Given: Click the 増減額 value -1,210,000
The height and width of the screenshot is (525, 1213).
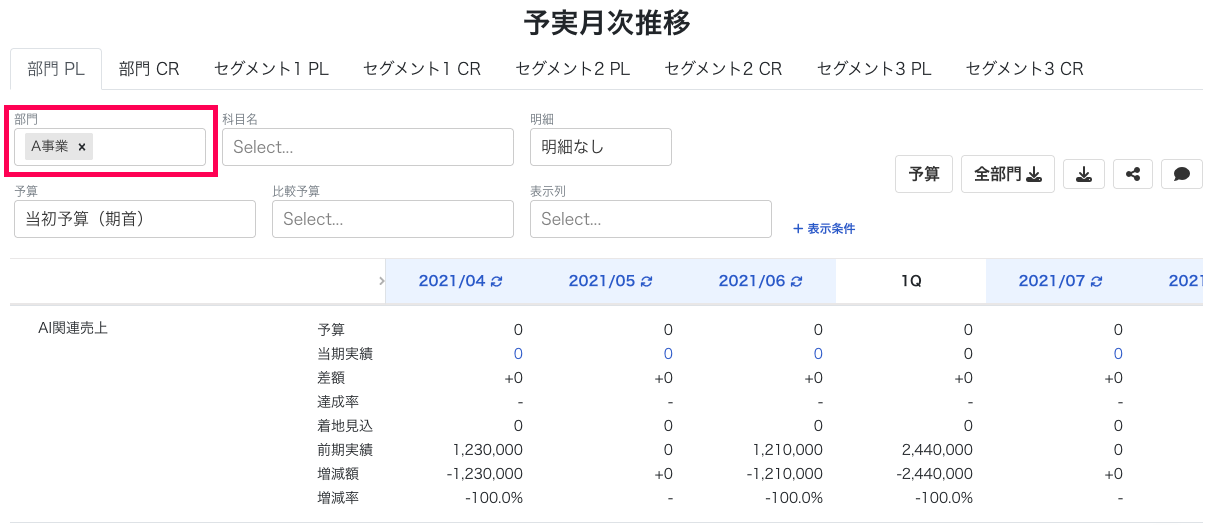Looking at the screenshot, I should point(785,474).
